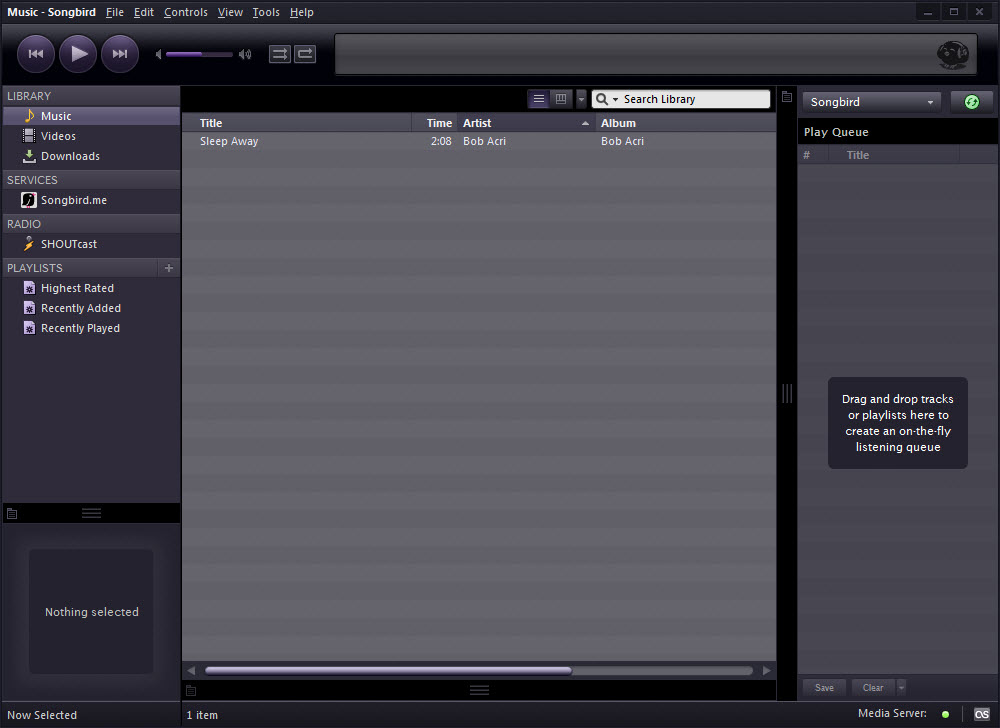The width and height of the screenshot is (1000, 728).
Task: Click the Now Selected label
Action: tap(42, 715)
